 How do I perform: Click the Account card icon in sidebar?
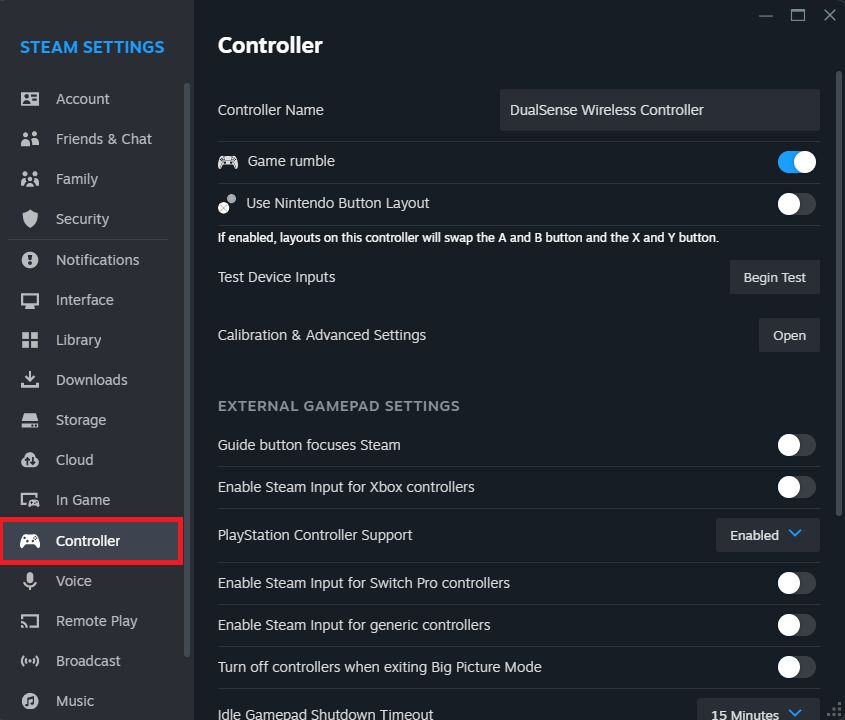(x=30, y=99)
